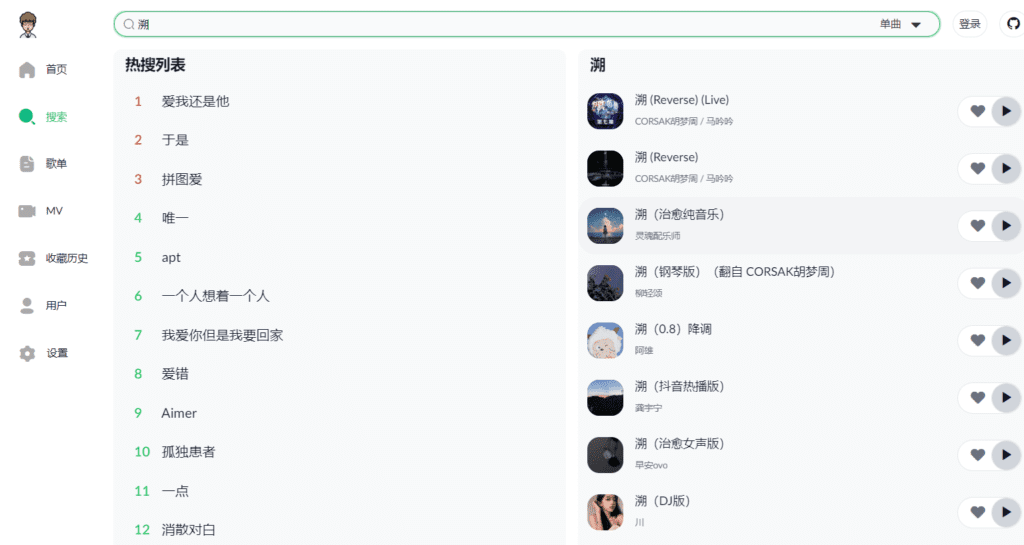Play the 溯 (DJ版) track

tap(1006, 512)
